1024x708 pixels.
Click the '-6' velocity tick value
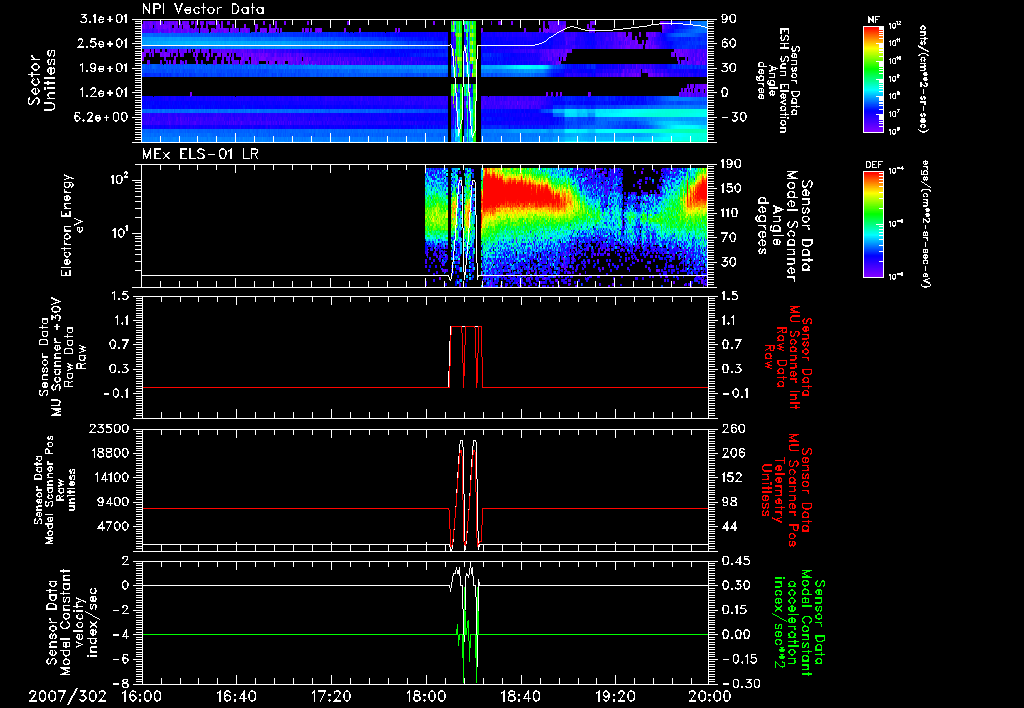click(122, 659)
